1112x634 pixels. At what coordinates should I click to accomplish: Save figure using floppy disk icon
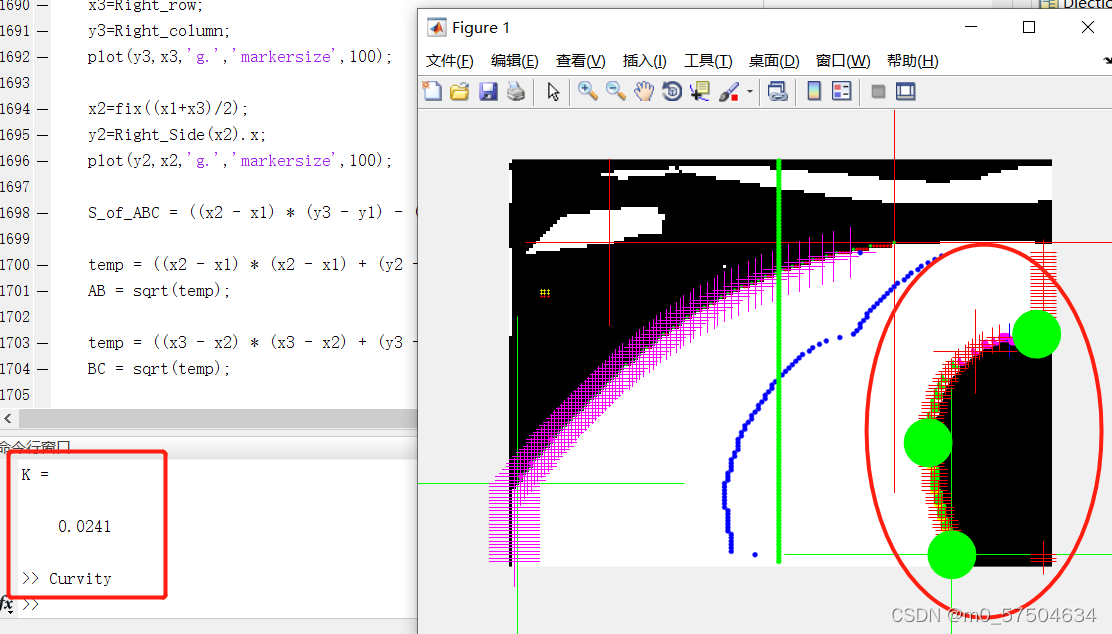tap(488, 91)
